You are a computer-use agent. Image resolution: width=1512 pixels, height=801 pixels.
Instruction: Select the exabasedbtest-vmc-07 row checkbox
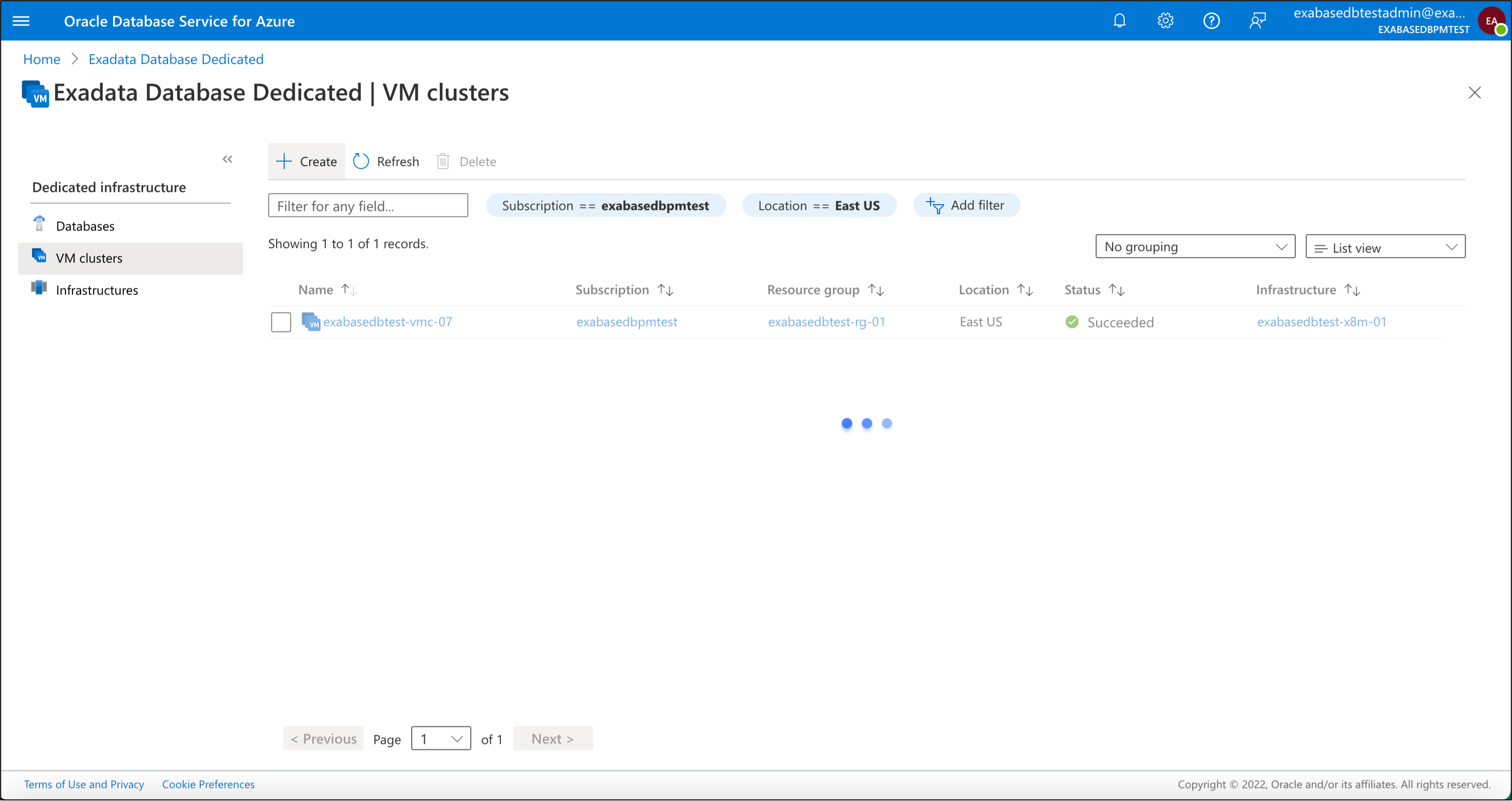pos(281,322)
